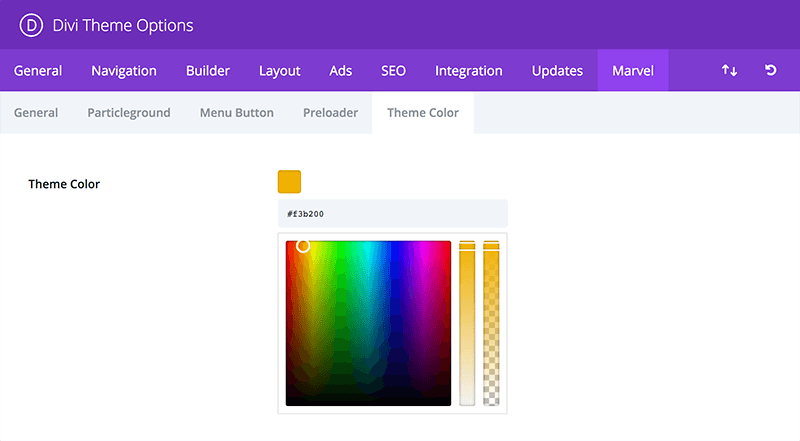Switch to the Integration tab
Image resolution: width=800 pixels, height=441 pixels.
point(469,70)
